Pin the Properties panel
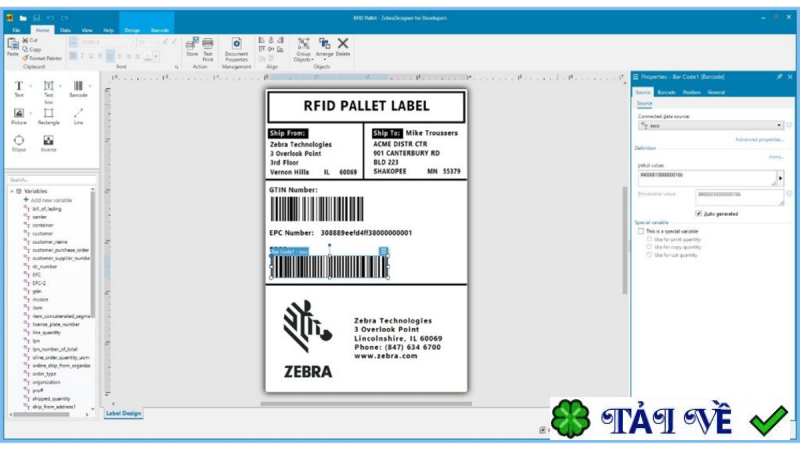800x450 pixels. pyautogui.click(x=779, y=77)
